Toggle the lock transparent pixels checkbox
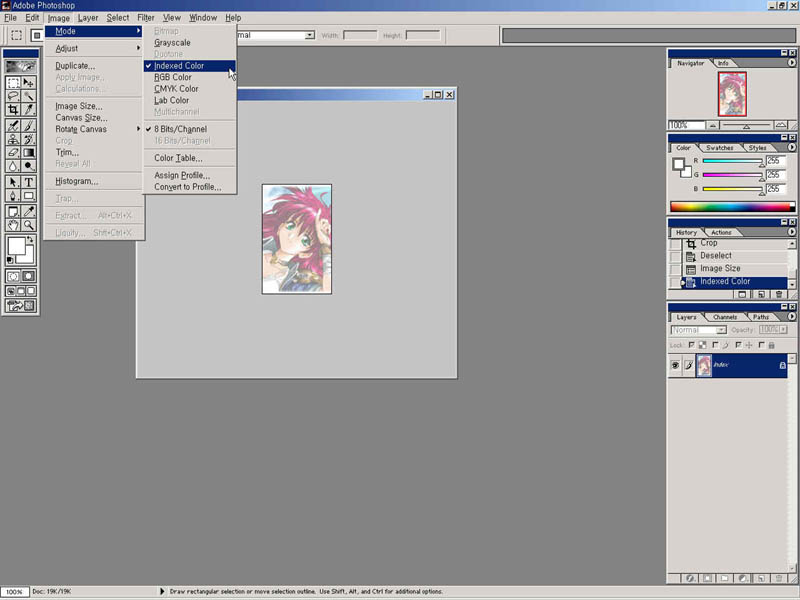 pyautogui.click(x=692, y=345)
